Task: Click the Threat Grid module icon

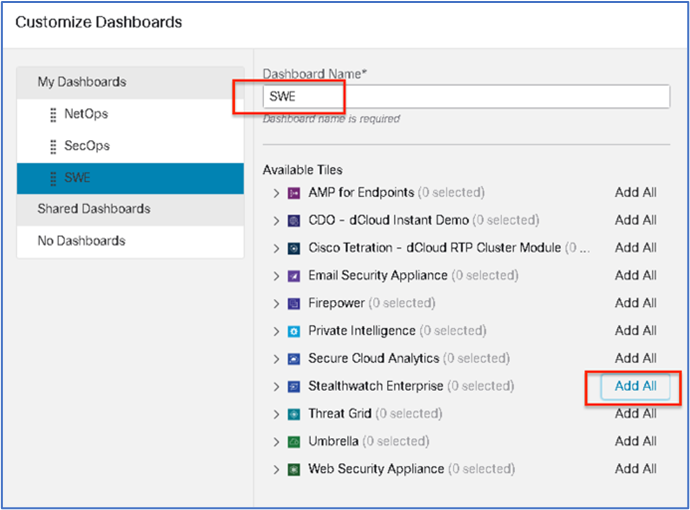Action: tap(294, 415)
